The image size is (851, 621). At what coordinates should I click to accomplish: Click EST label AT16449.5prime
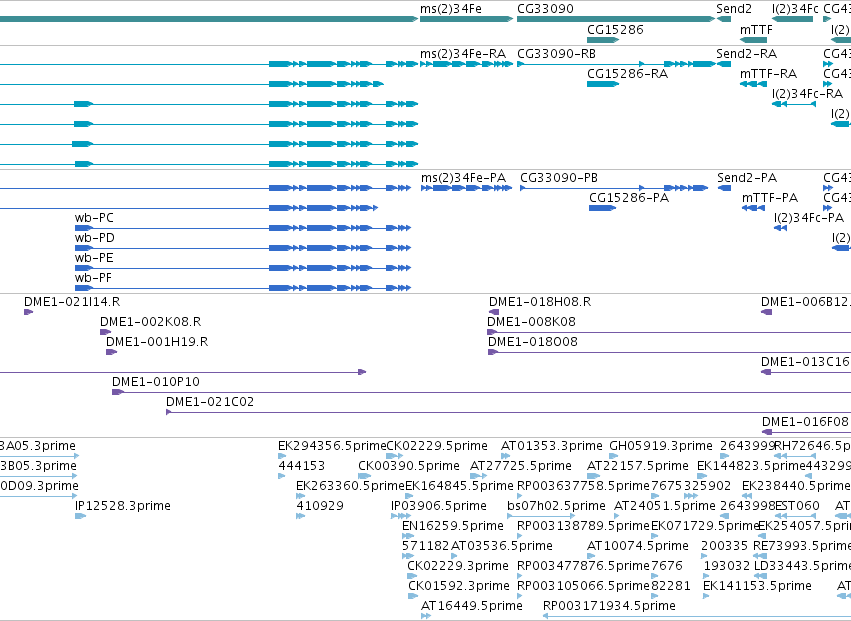(x=472, y=606)
